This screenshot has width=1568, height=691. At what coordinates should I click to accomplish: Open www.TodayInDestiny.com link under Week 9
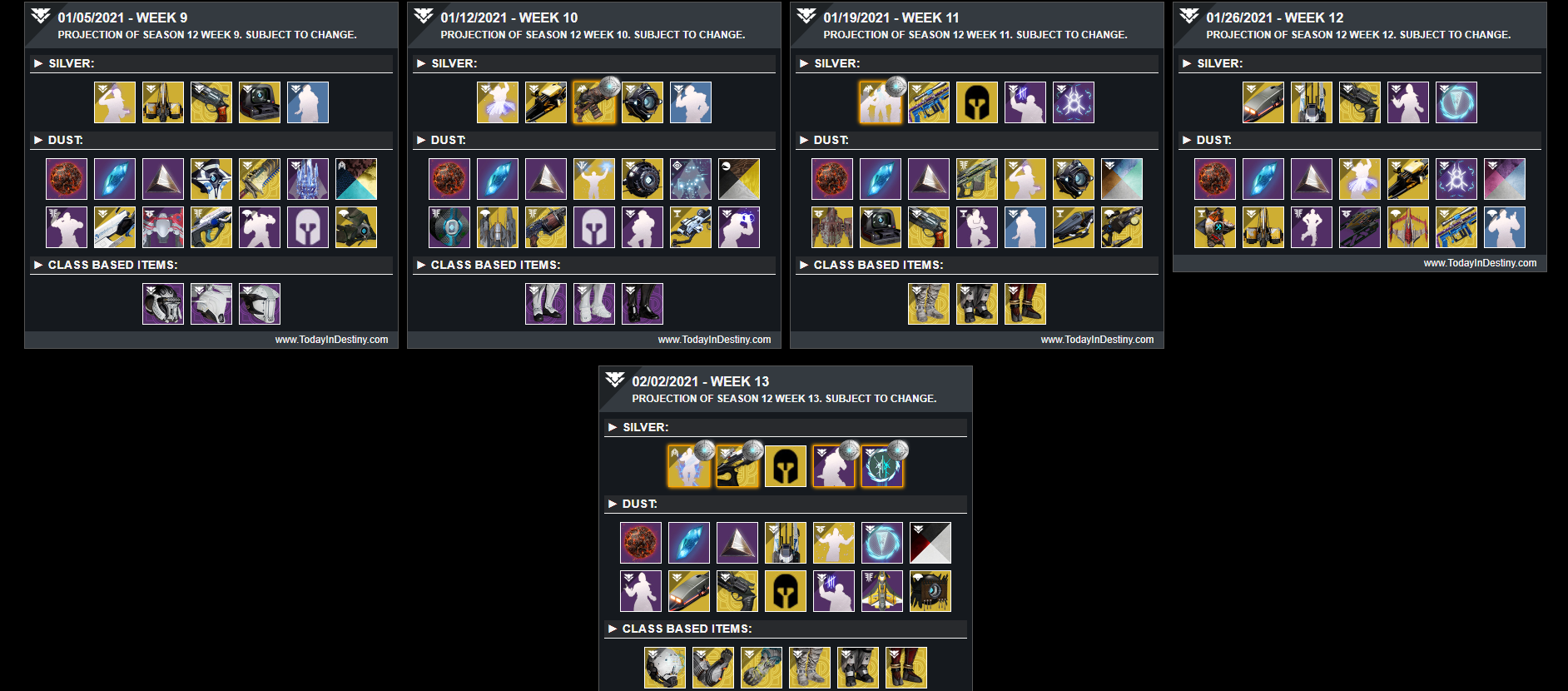point(331,340)
